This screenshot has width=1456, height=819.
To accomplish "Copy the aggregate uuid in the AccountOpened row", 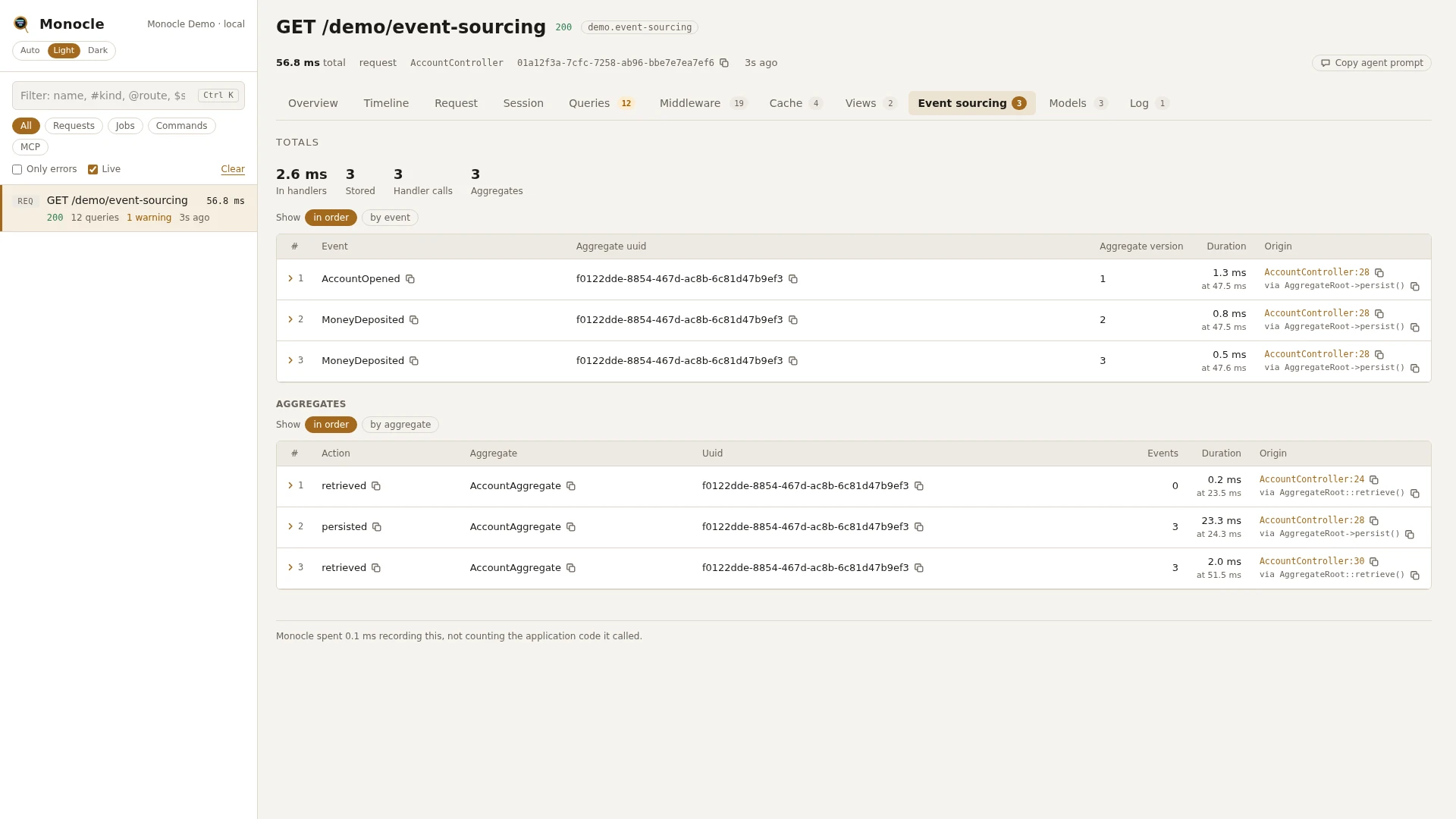I will pos(793,279).
